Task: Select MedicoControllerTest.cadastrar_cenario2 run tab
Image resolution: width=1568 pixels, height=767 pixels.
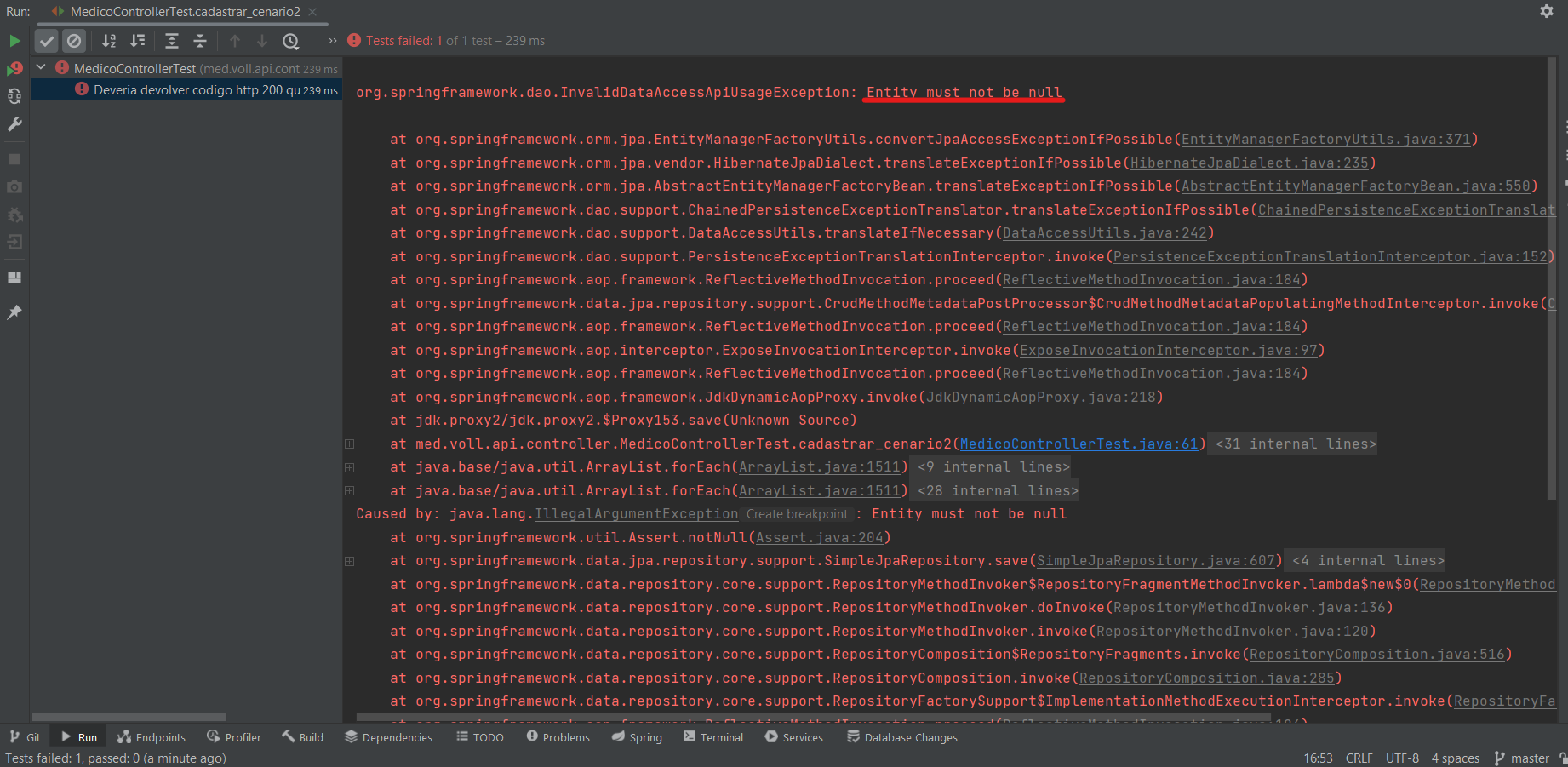Action: pyautogui.click(x=185, y=12)
